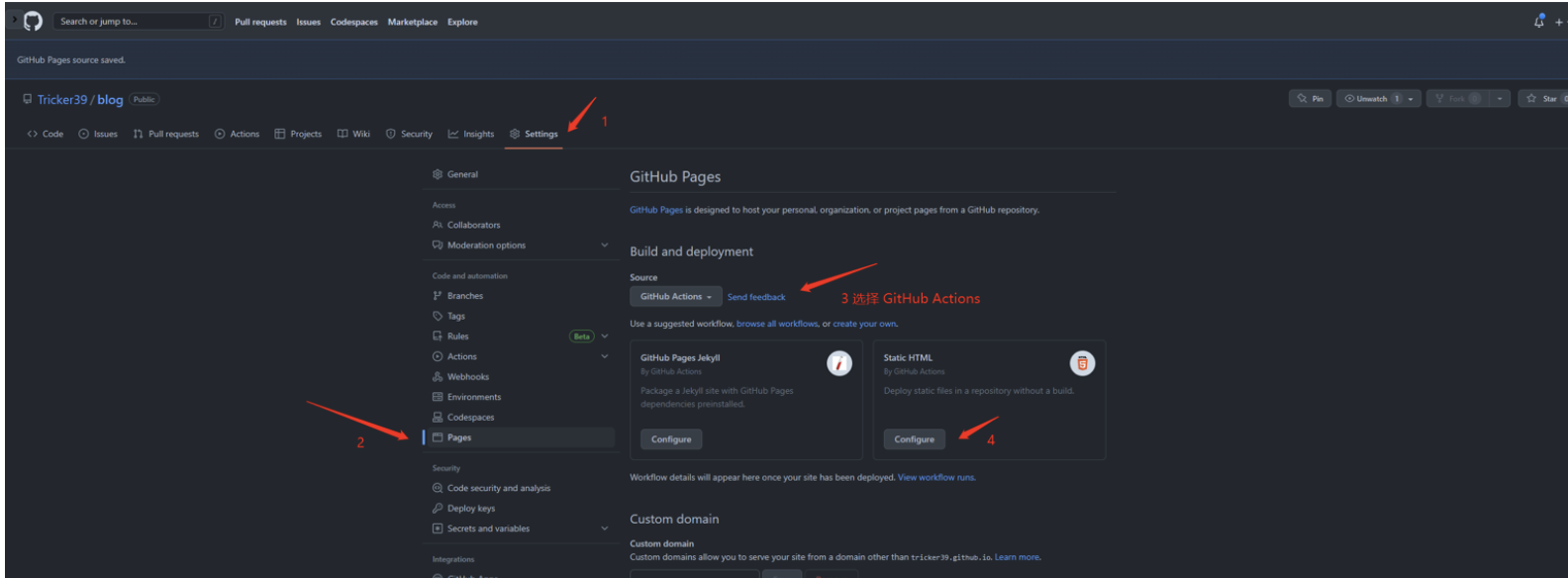Focus the Search or jump to field

[x=138, y=21]
